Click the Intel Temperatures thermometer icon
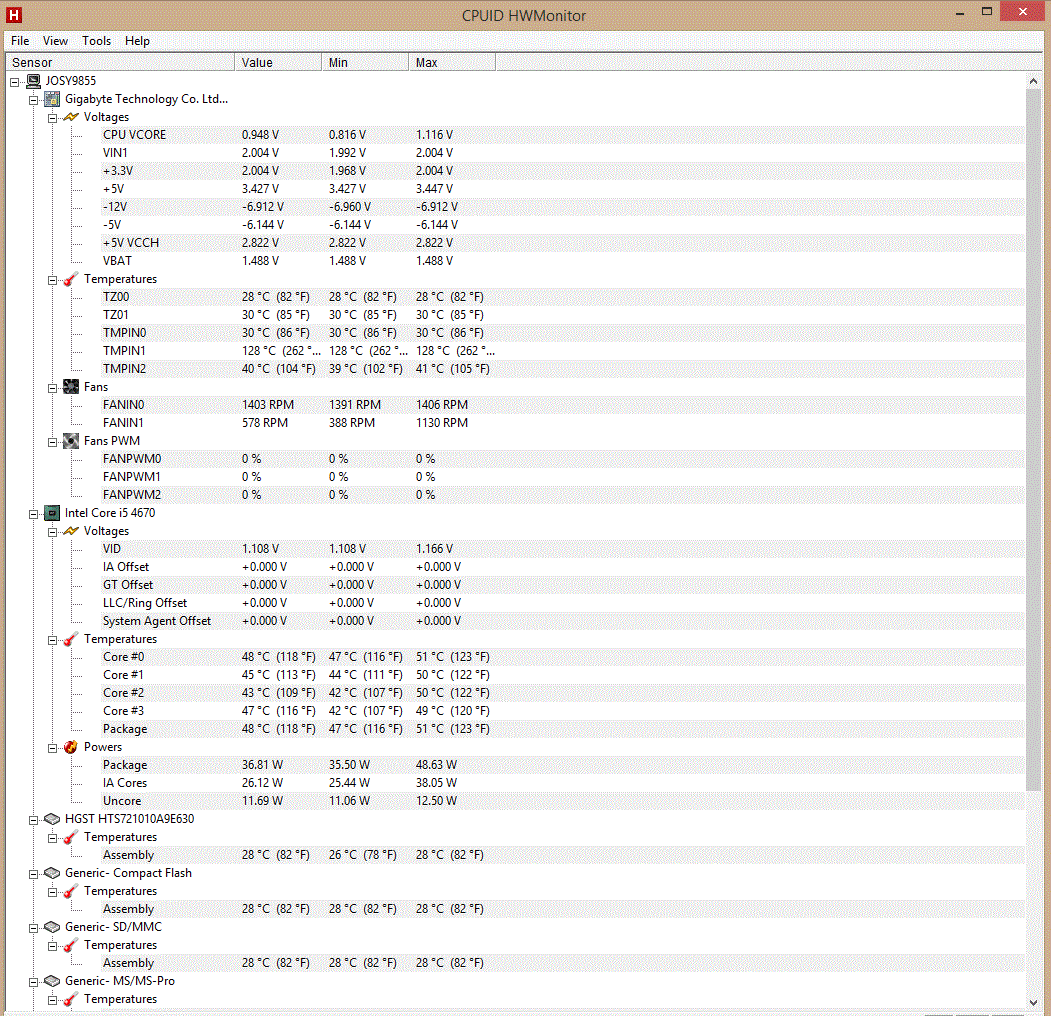Screen dimensions: 1051x1016 pyautogui.click(x=71, y=639)
